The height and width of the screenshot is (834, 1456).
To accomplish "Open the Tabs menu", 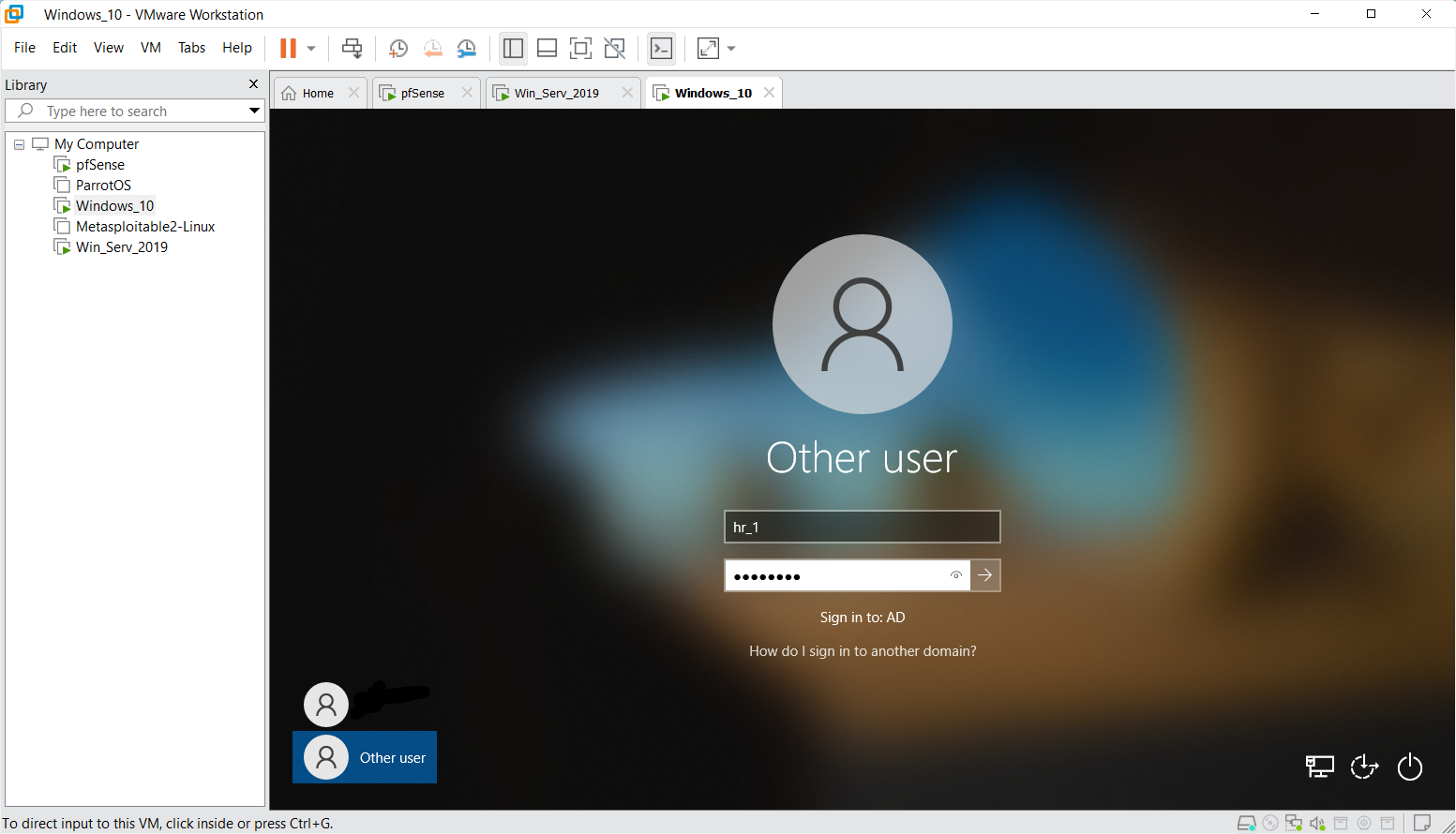I will pos(191,48).
